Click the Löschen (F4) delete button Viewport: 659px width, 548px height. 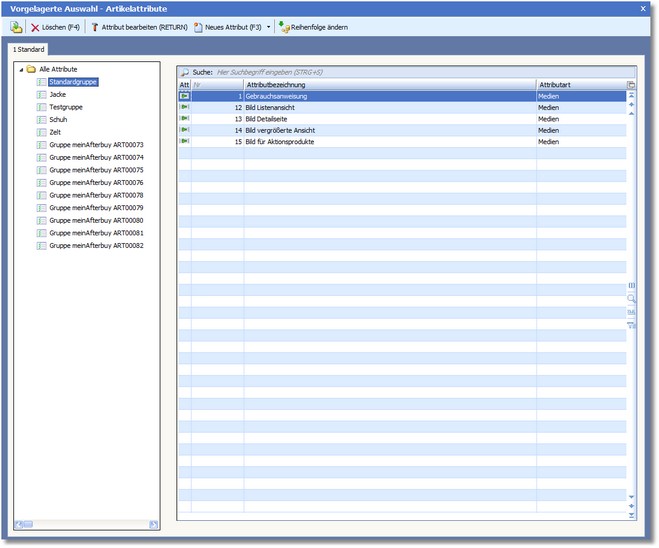pyautogui.click(x=56, y=27)
